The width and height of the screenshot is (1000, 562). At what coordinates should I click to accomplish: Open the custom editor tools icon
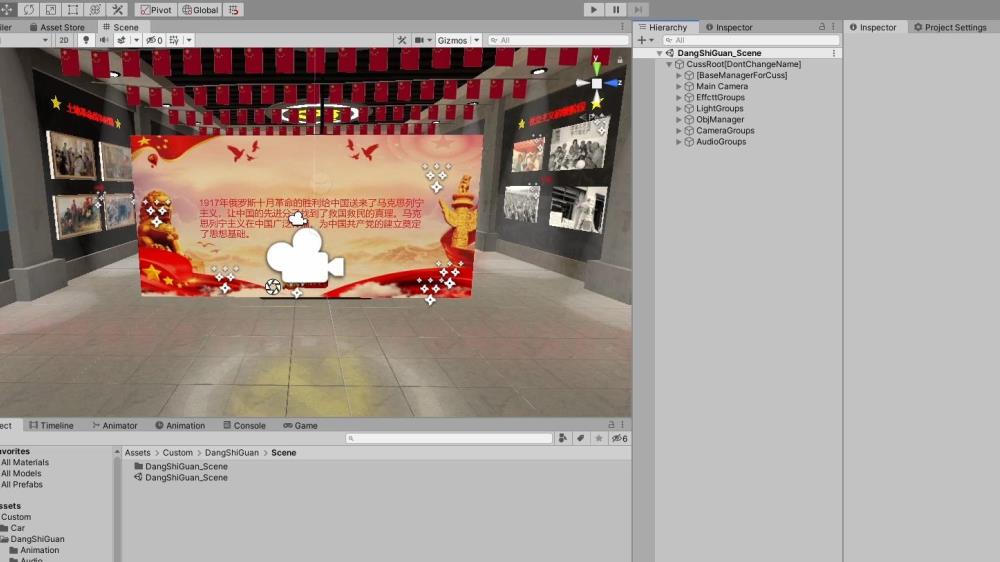click(117, 10)
